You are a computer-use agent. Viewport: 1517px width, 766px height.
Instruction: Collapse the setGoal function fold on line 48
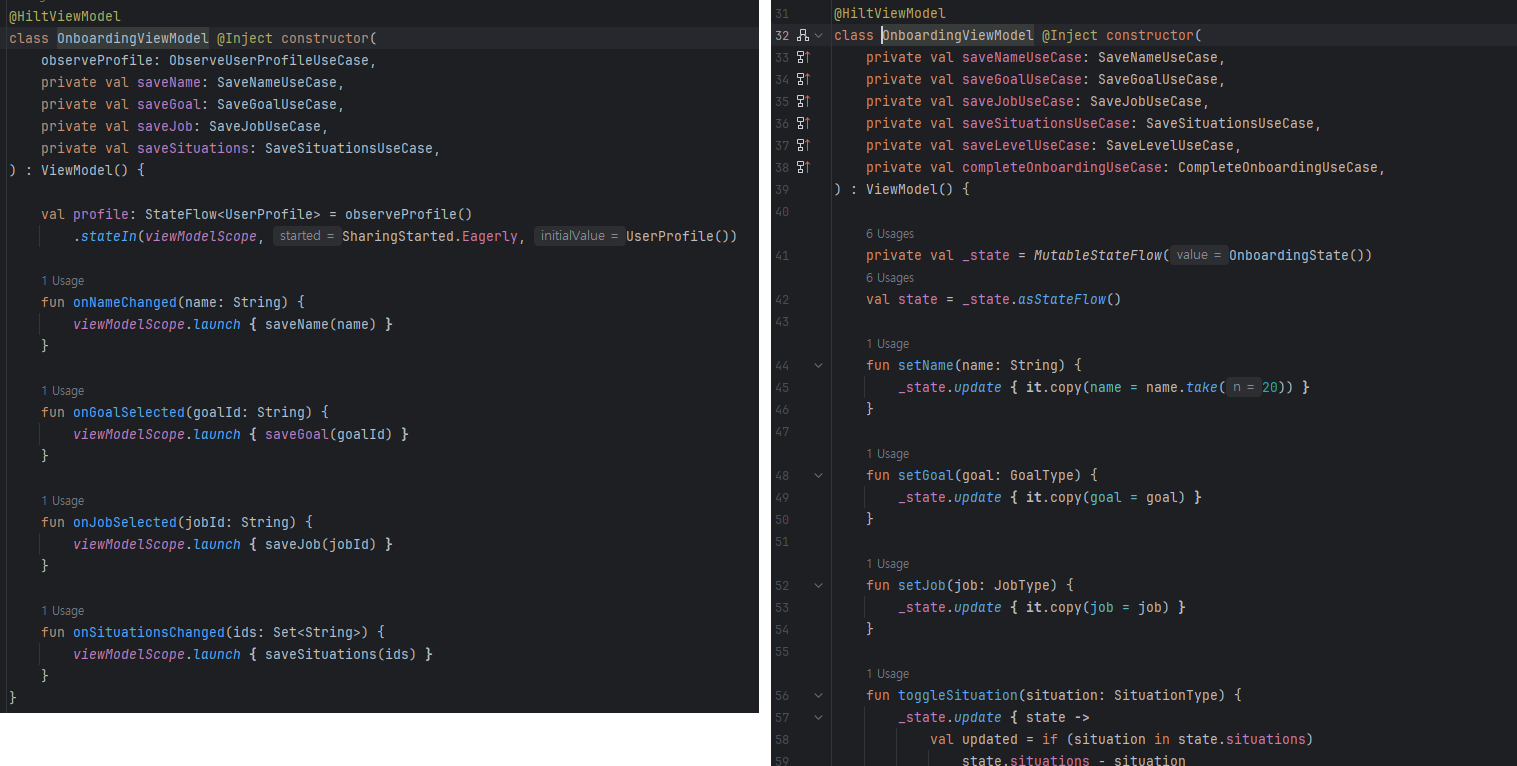click(818, 475)
